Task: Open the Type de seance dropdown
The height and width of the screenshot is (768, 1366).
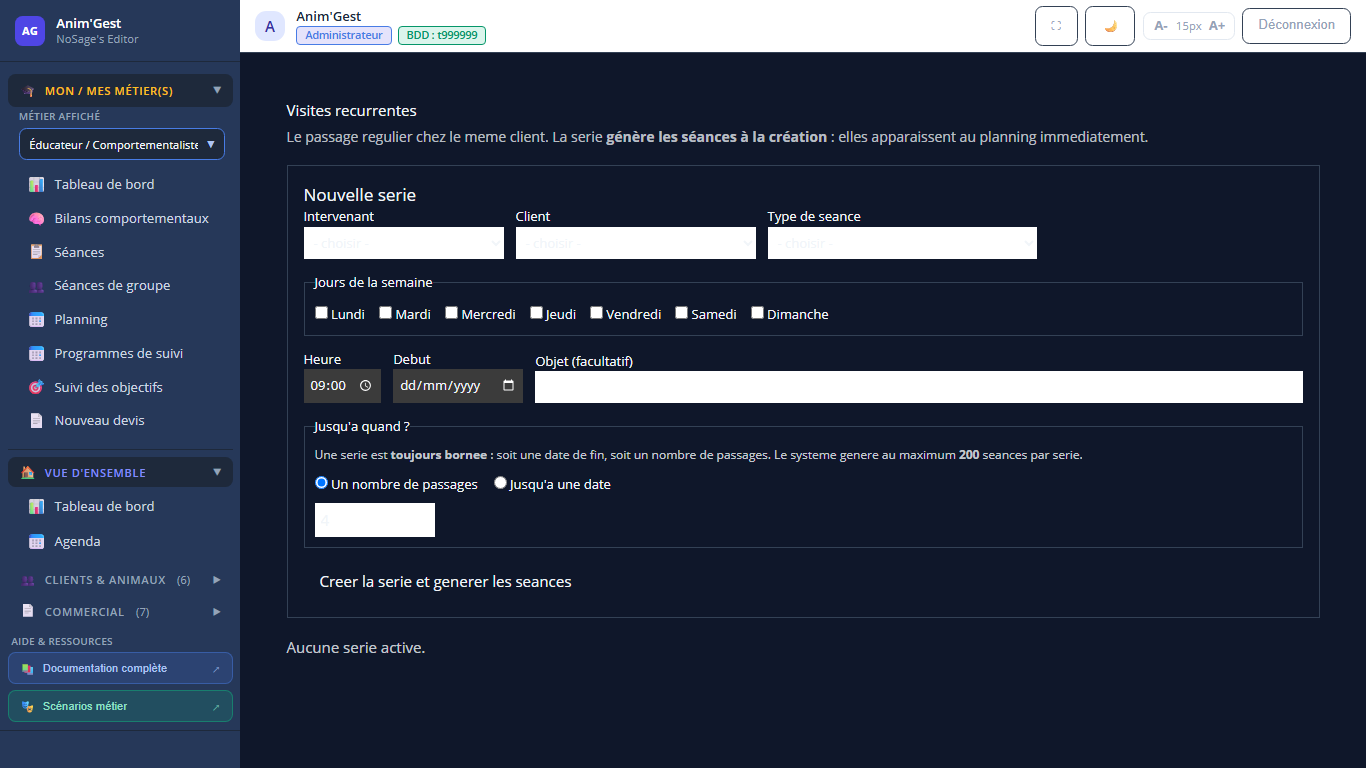Action: point(902,243)
